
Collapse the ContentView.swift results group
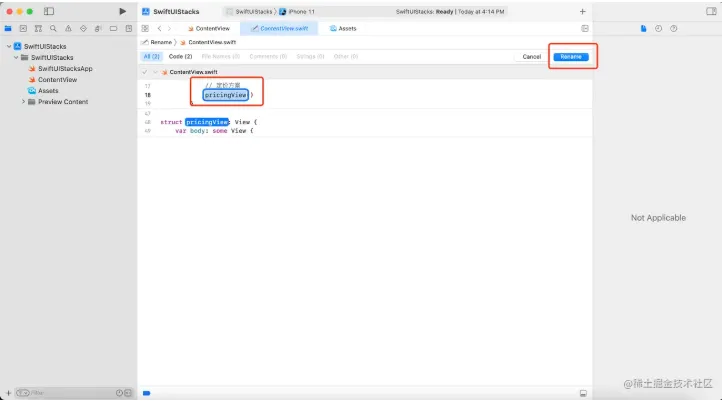[155, 72]
